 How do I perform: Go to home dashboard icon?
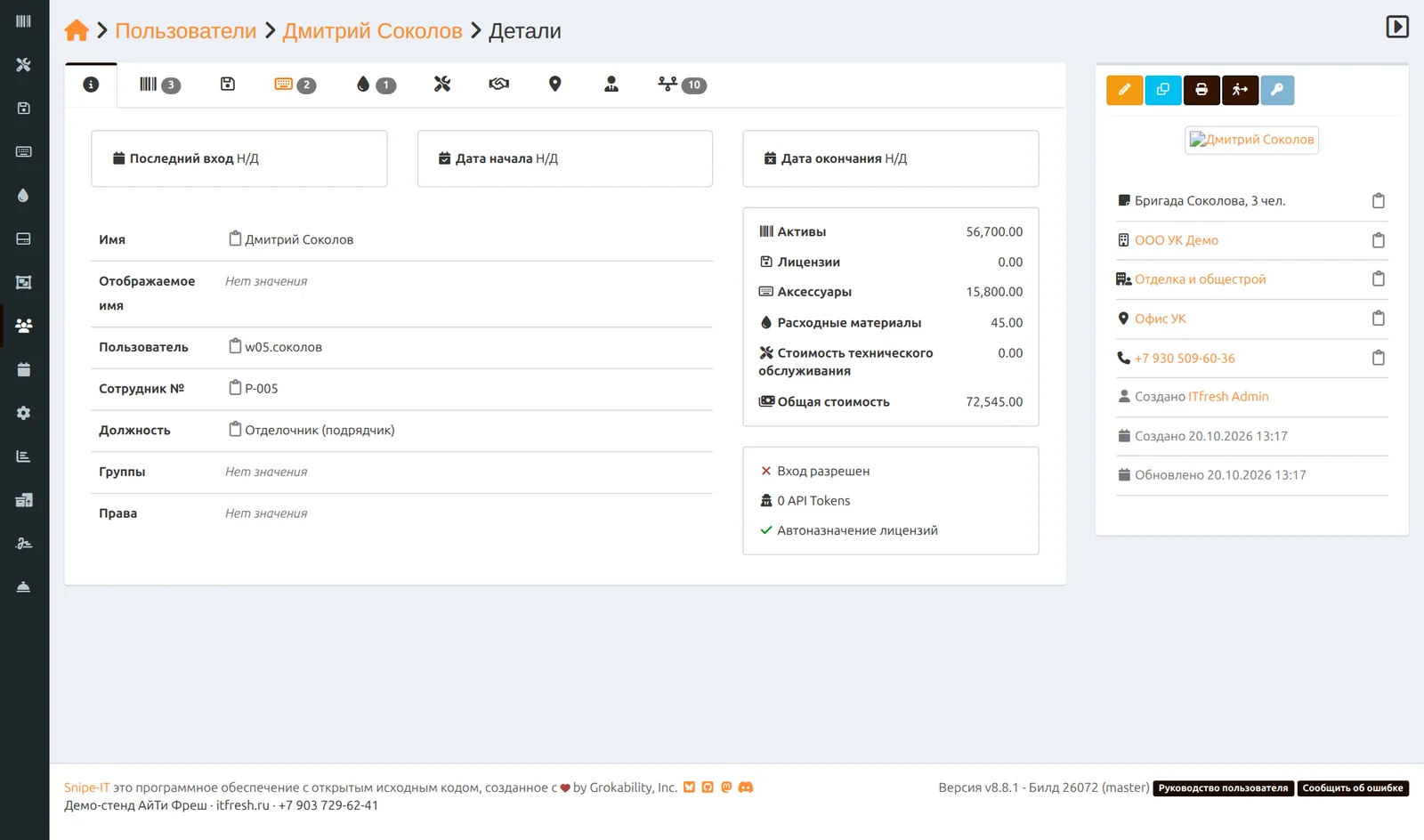click(77, 30)
